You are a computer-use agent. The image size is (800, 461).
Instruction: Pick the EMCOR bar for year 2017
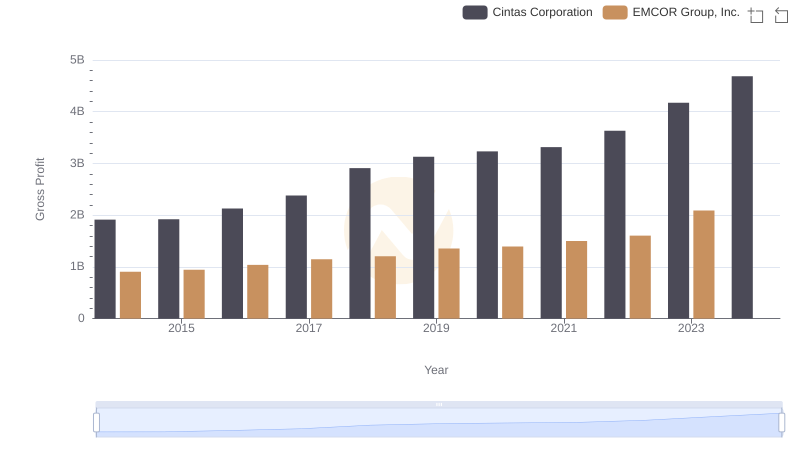pyautogui.click(x=321, y=288)
